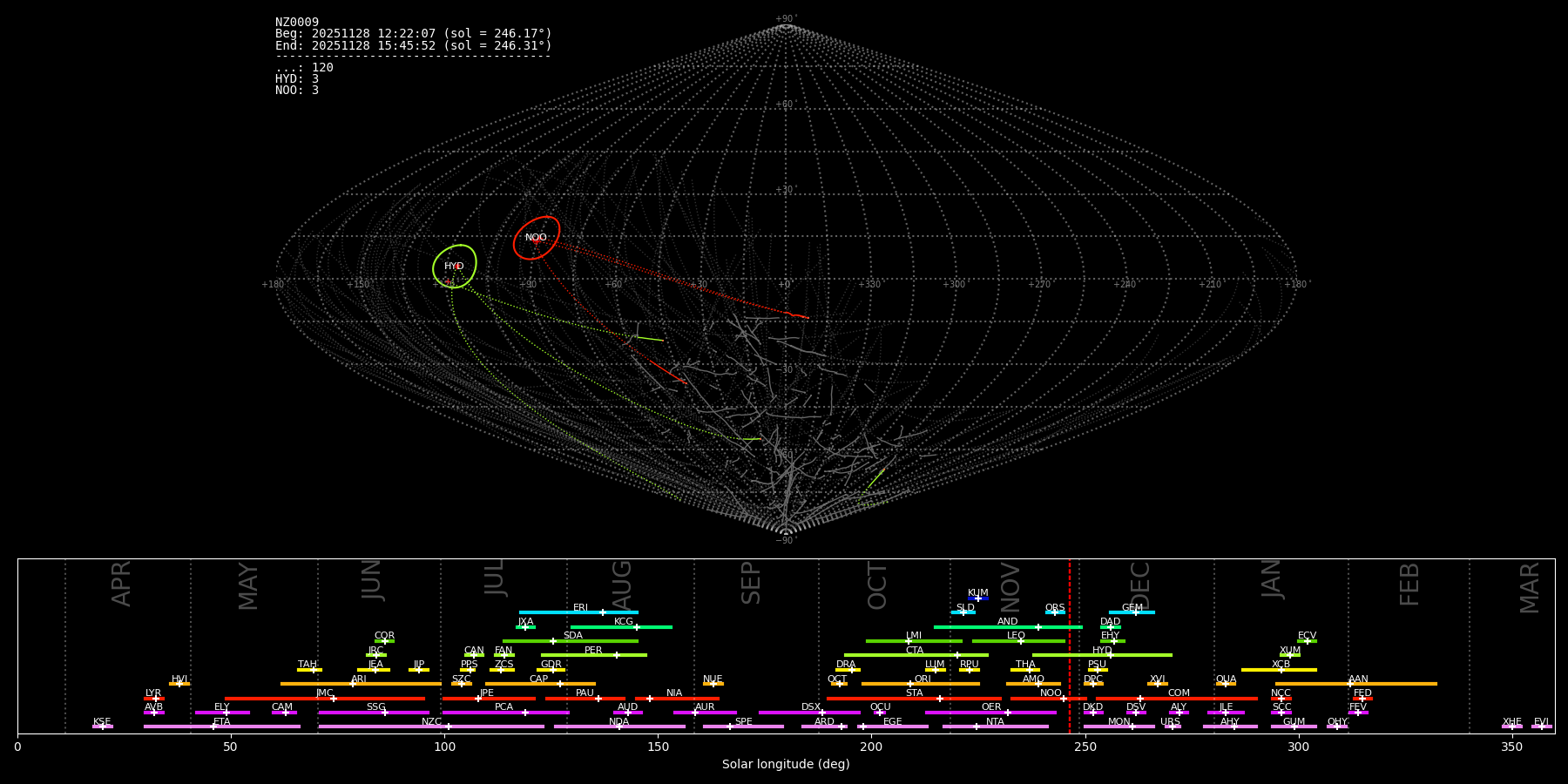1568x784 pixels.
Task: Select the OER shower bar in the timeline
Action: 990,713
